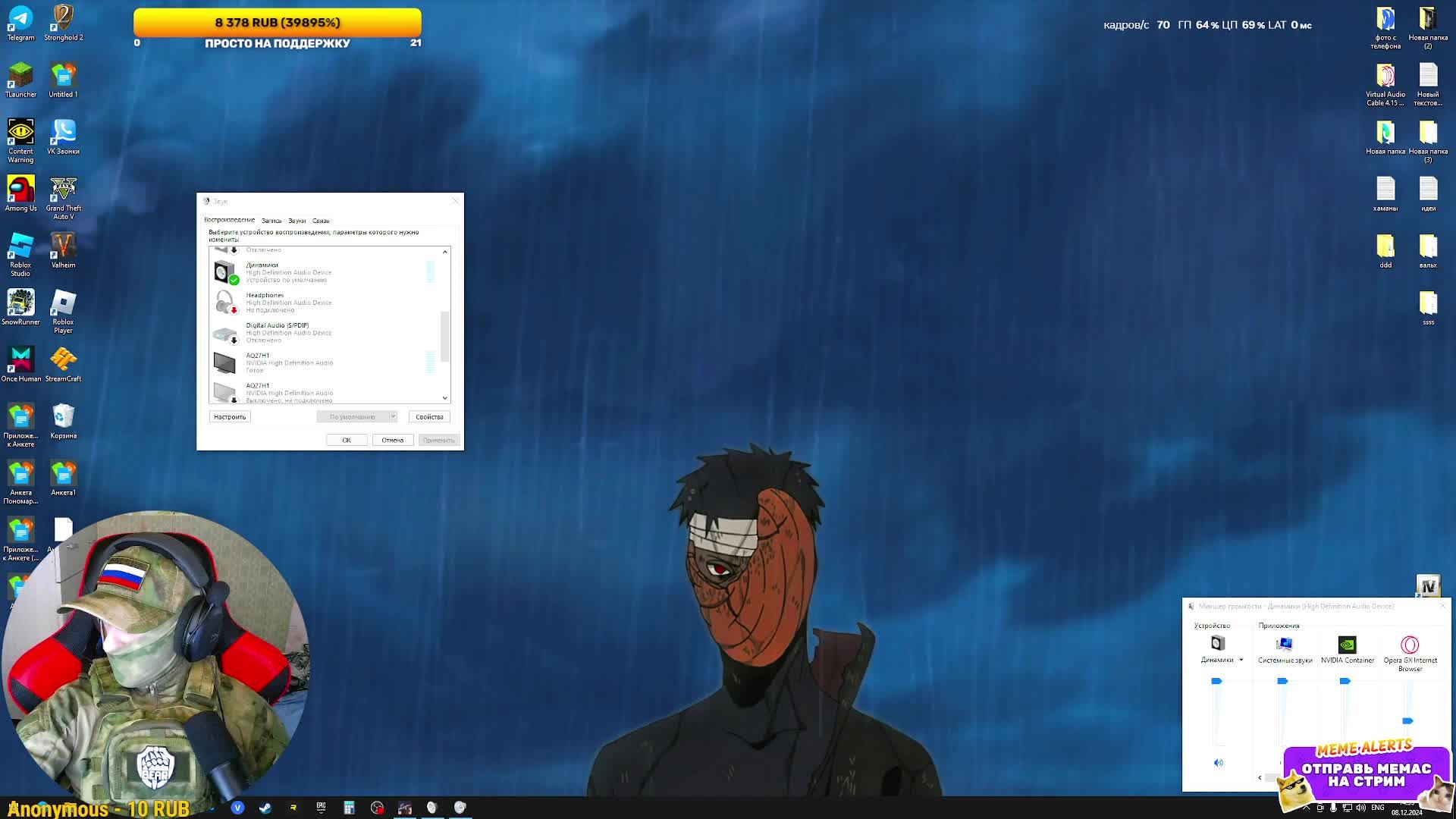
Task: Mute Динамики speaker in volume mixer
Action: [1218, 763]
